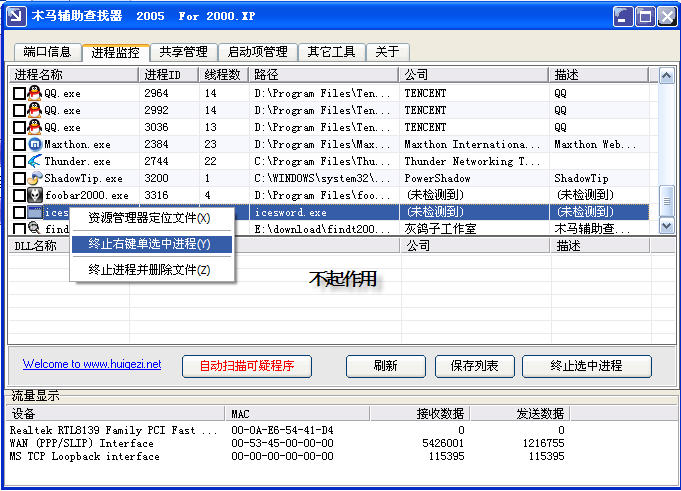681x491 pixels.
Task: Click the 终止选中进程 button
Action: 586,366
